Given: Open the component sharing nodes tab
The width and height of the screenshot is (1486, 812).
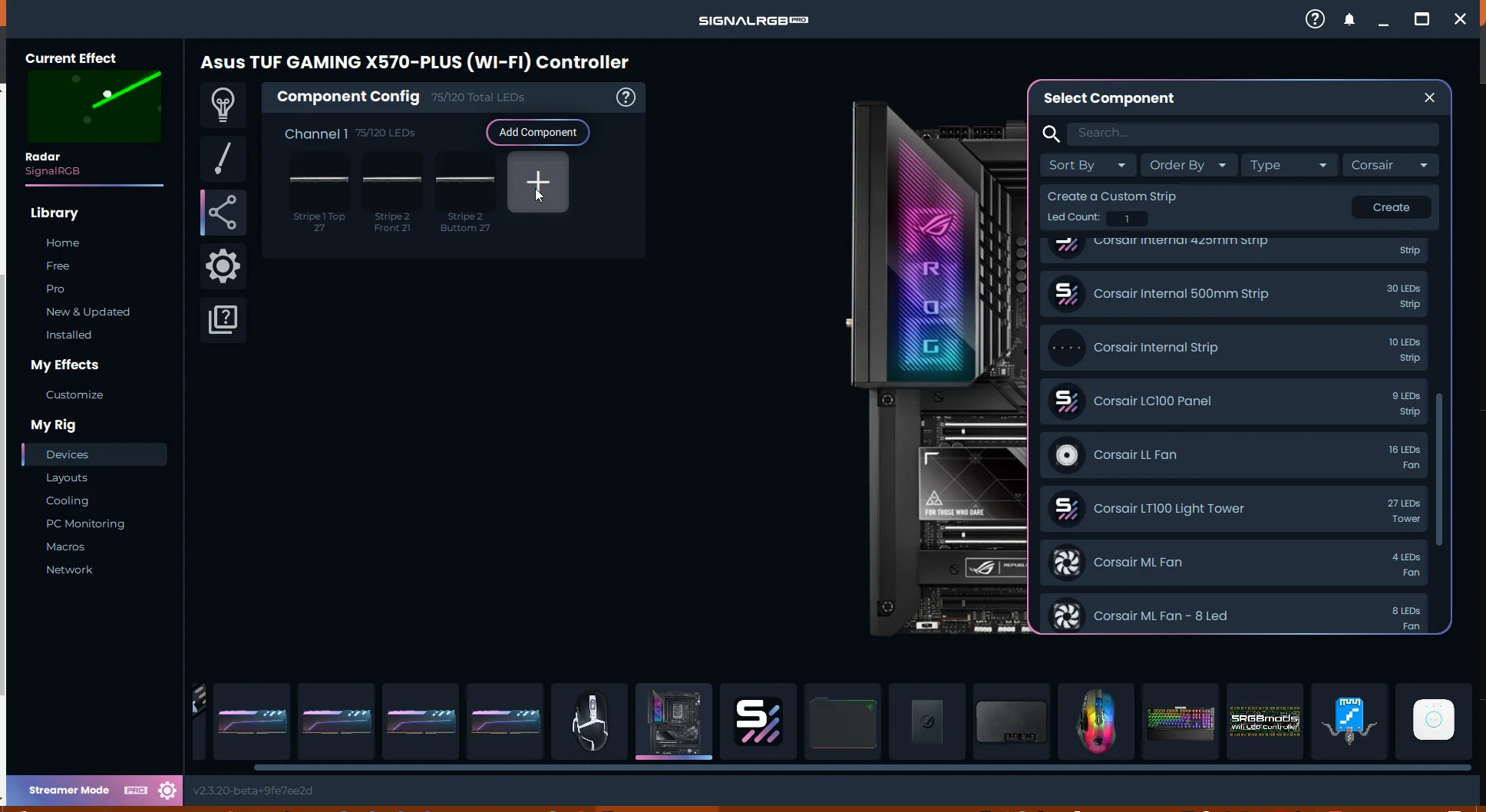Looking at the screenshot, I should (x=223, y=212).
